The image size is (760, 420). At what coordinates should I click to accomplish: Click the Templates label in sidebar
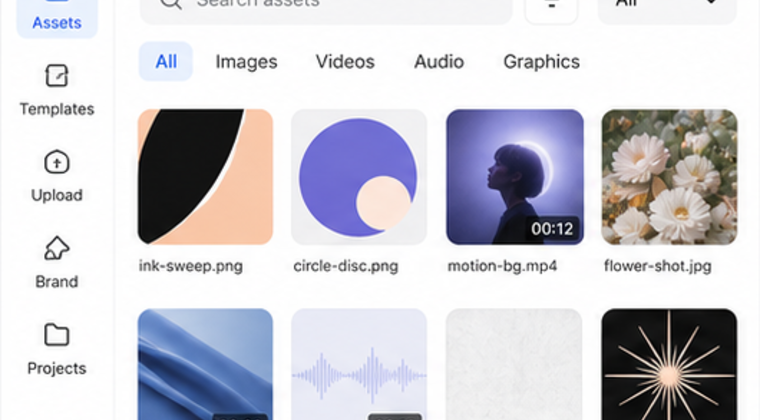tap(57, 109)
